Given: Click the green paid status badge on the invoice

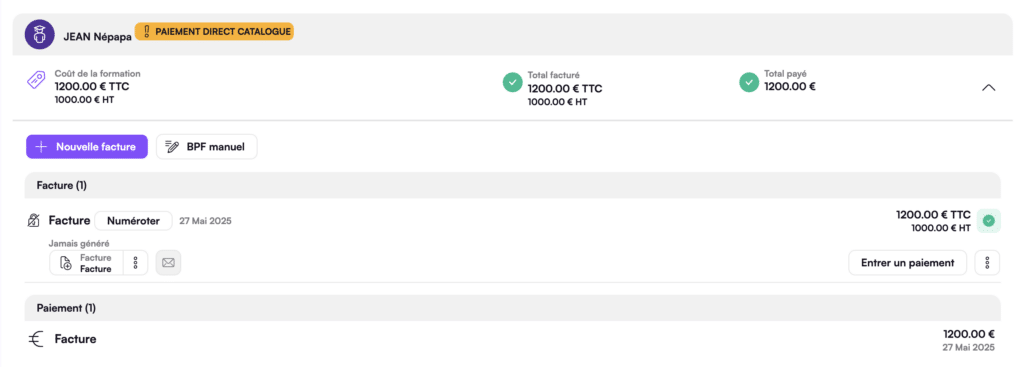Looking at the screenshot, I should 989,221.
